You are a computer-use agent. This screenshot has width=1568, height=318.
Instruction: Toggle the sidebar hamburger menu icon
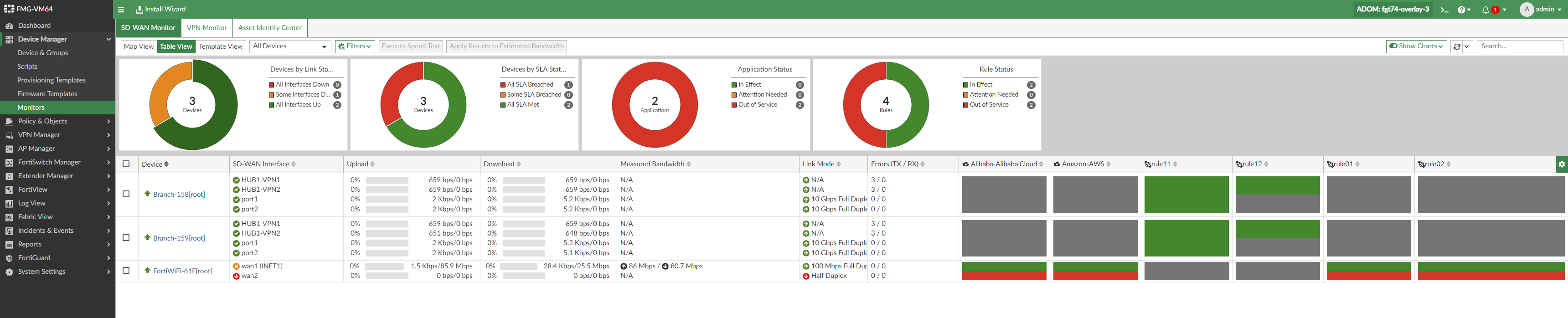(x=121, y=10)
